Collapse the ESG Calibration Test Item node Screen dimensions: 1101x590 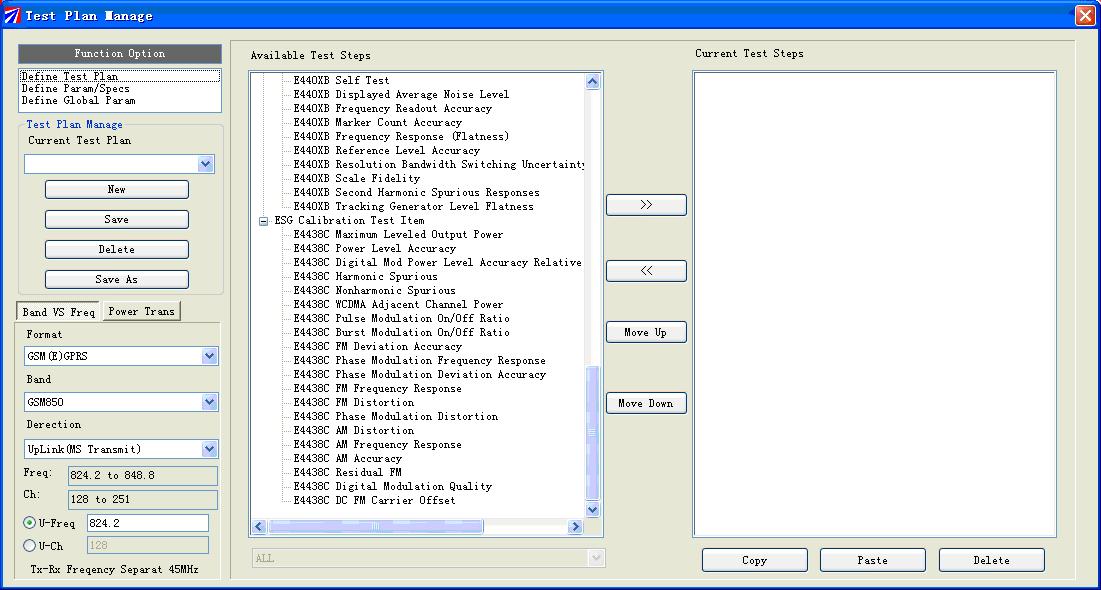[263, 221]
